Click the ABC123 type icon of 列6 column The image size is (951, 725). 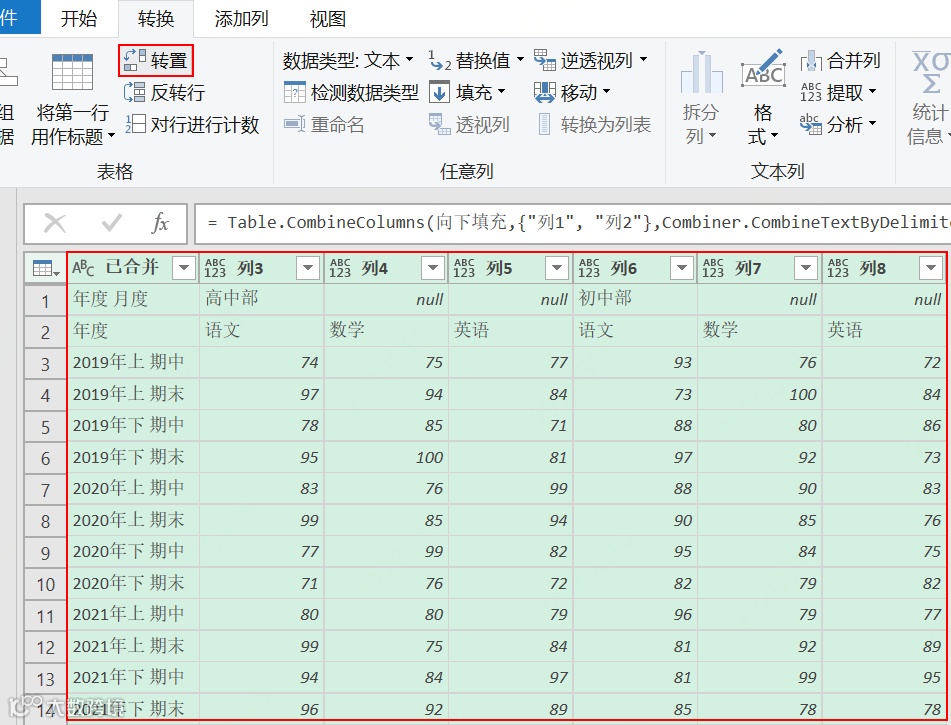pyautogui.click(x=589, y=268)
